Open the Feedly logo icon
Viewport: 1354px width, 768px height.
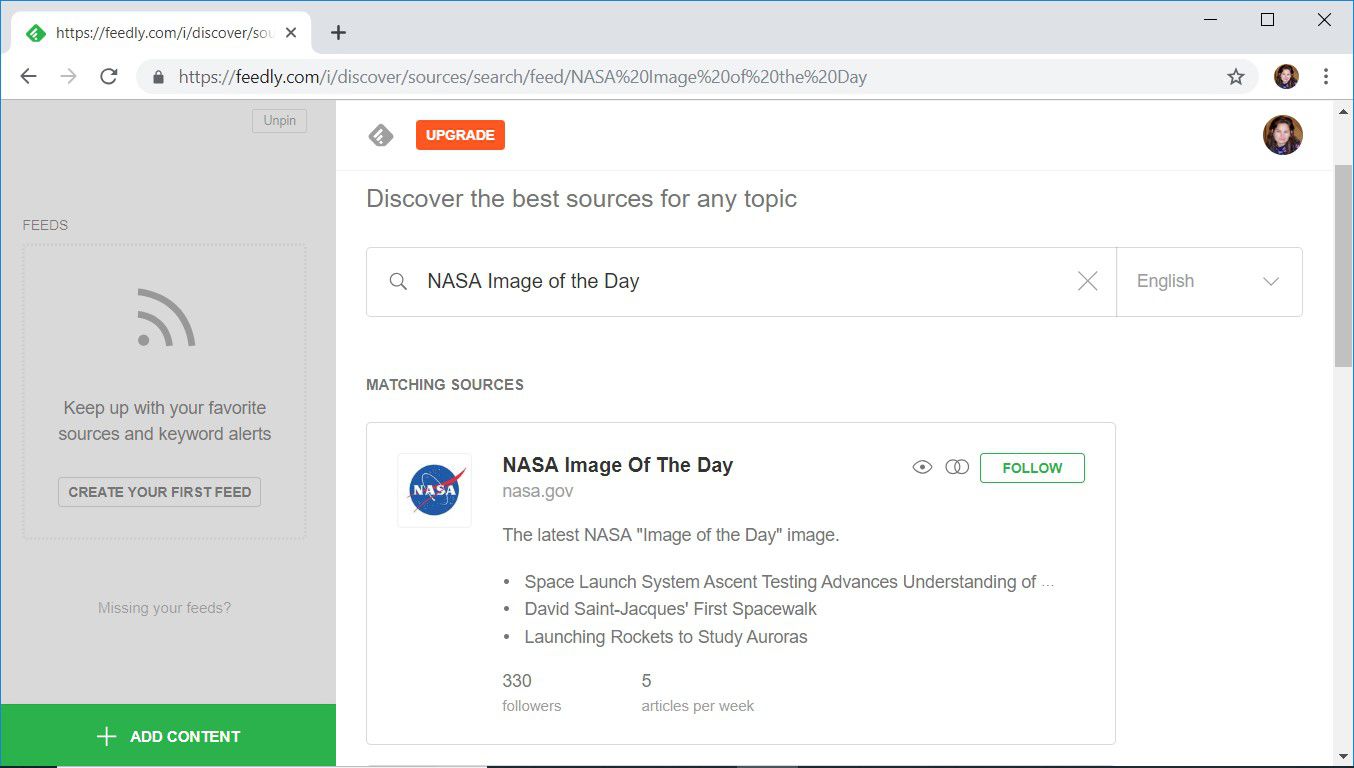(x=380, y=135)
